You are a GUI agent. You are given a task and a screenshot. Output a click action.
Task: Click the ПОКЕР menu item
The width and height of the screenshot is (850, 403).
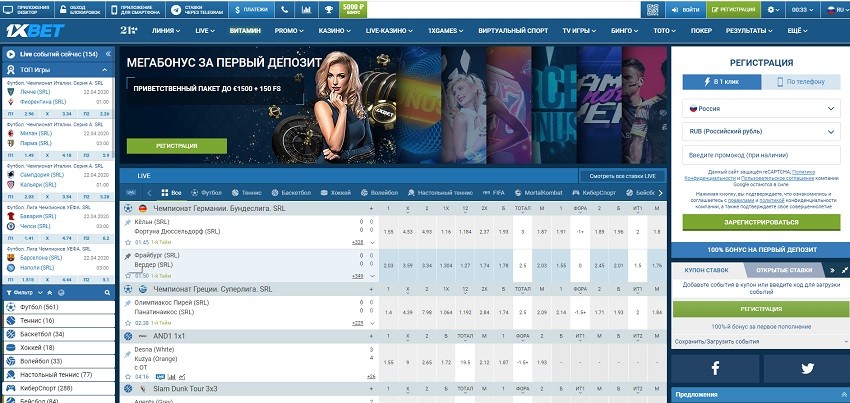click(701, 31)
